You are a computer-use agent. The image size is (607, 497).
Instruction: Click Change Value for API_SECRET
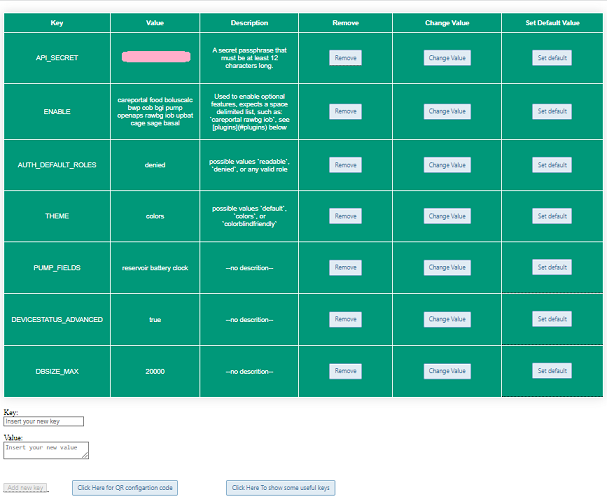pos(447,58)
